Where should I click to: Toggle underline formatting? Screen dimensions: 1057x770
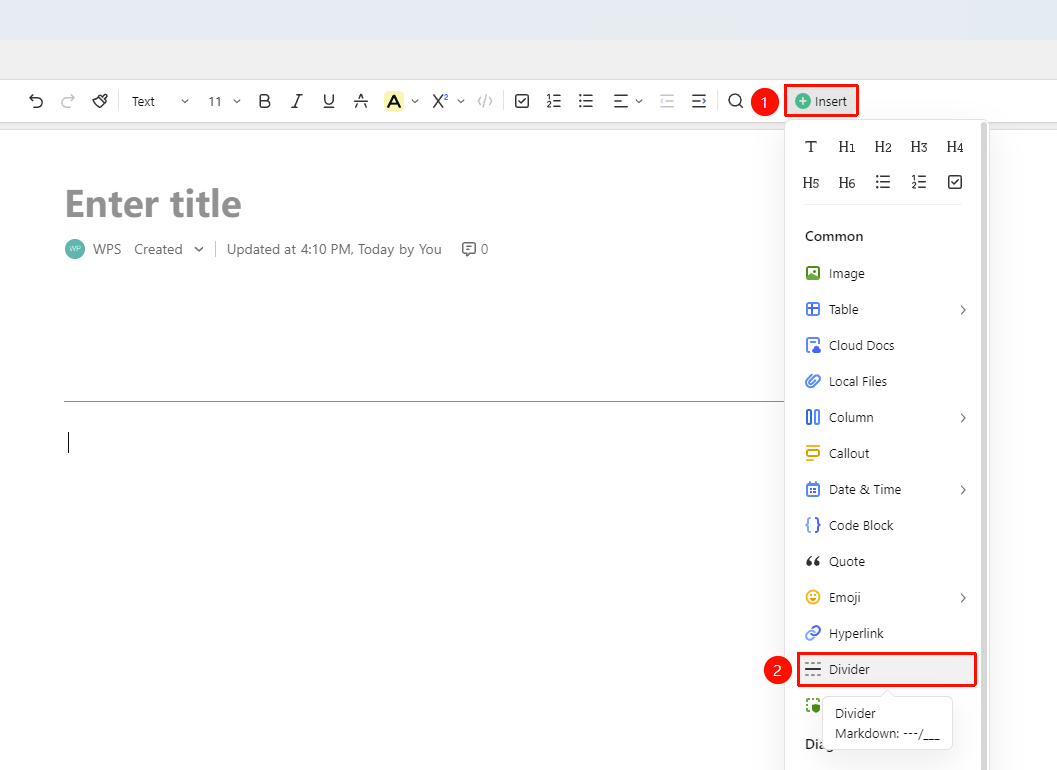click(329, 101)
